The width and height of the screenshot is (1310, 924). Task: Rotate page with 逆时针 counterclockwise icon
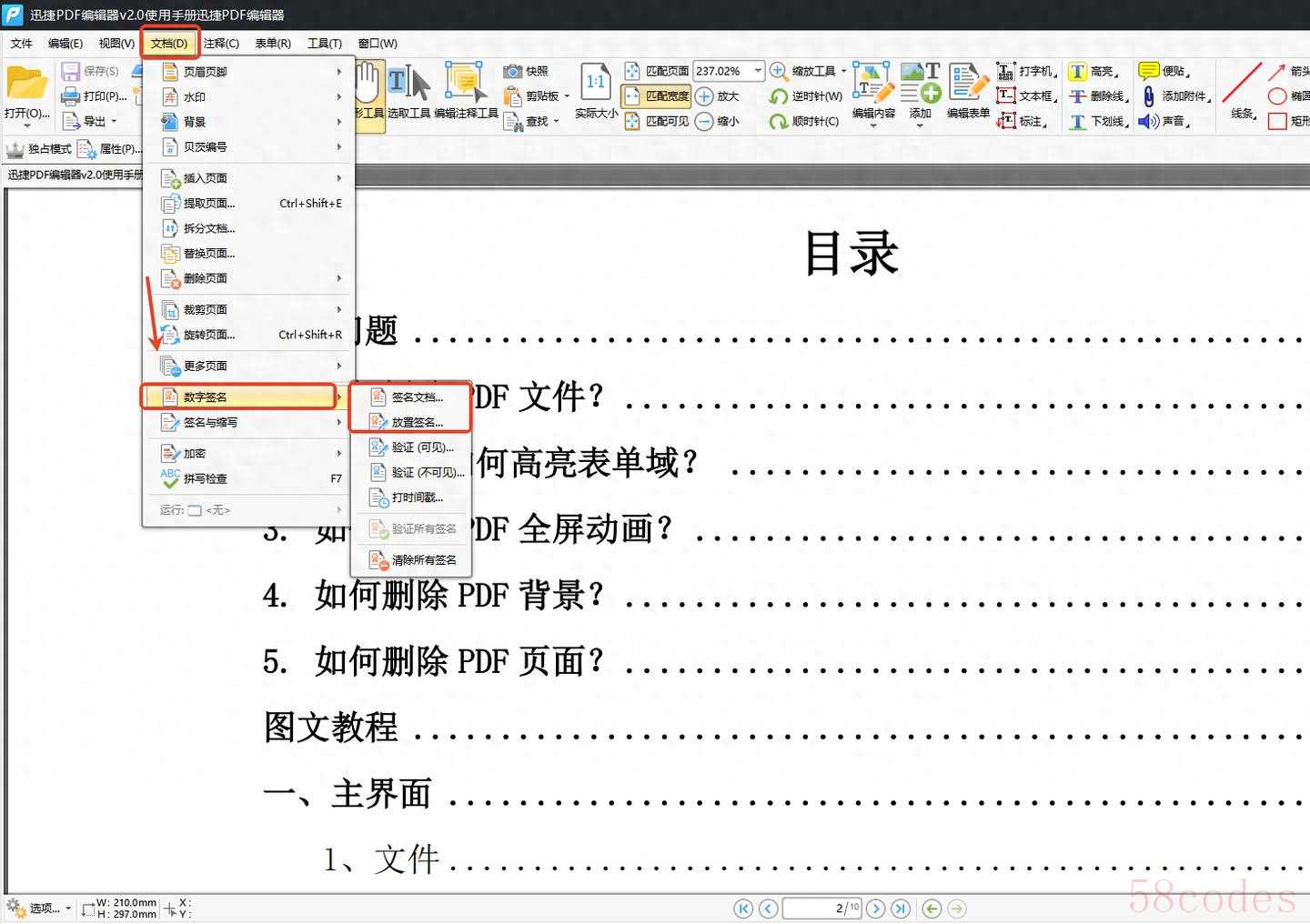[x=779, y=96]
